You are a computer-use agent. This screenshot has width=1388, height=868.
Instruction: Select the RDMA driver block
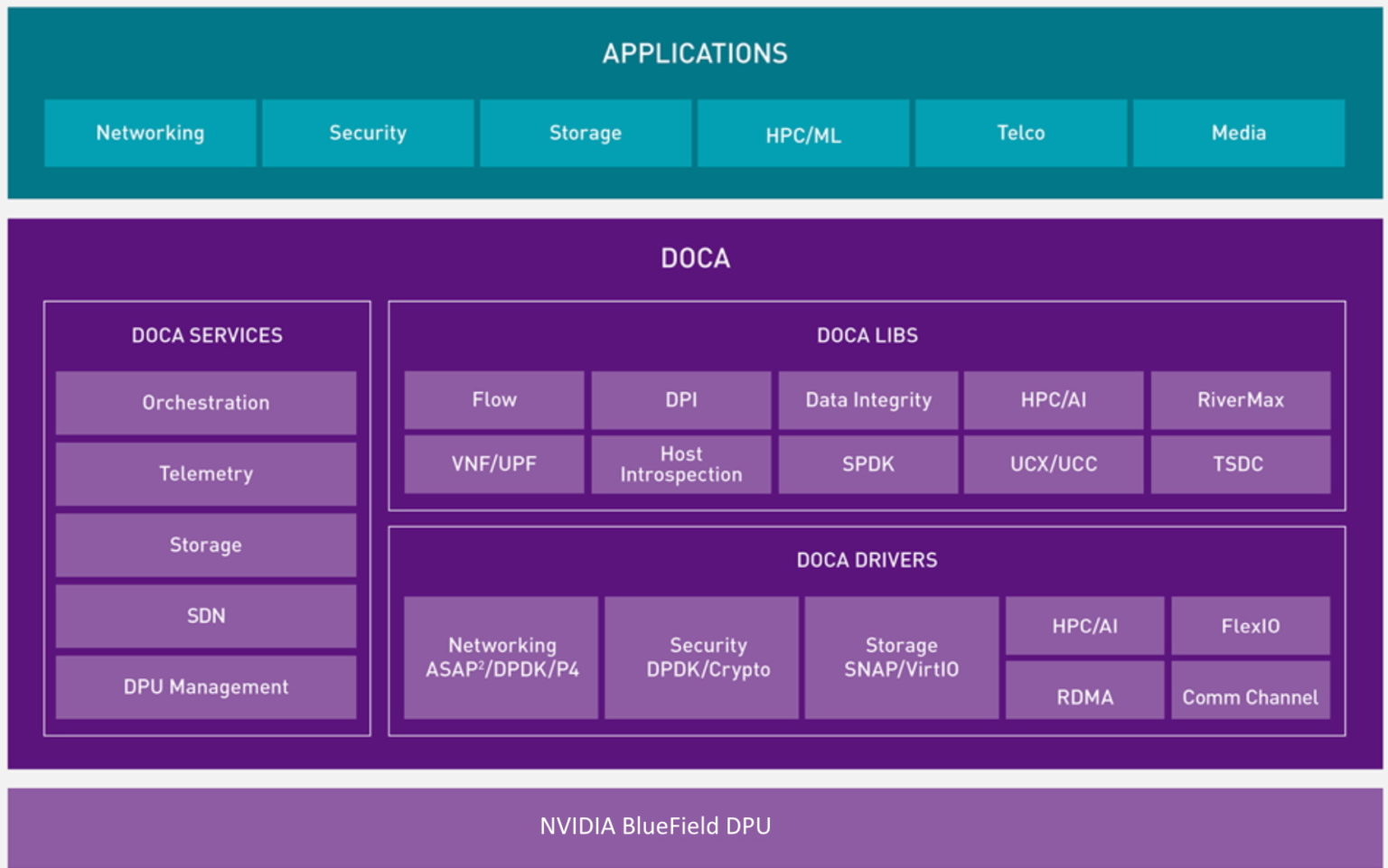tap(1085, 696)
